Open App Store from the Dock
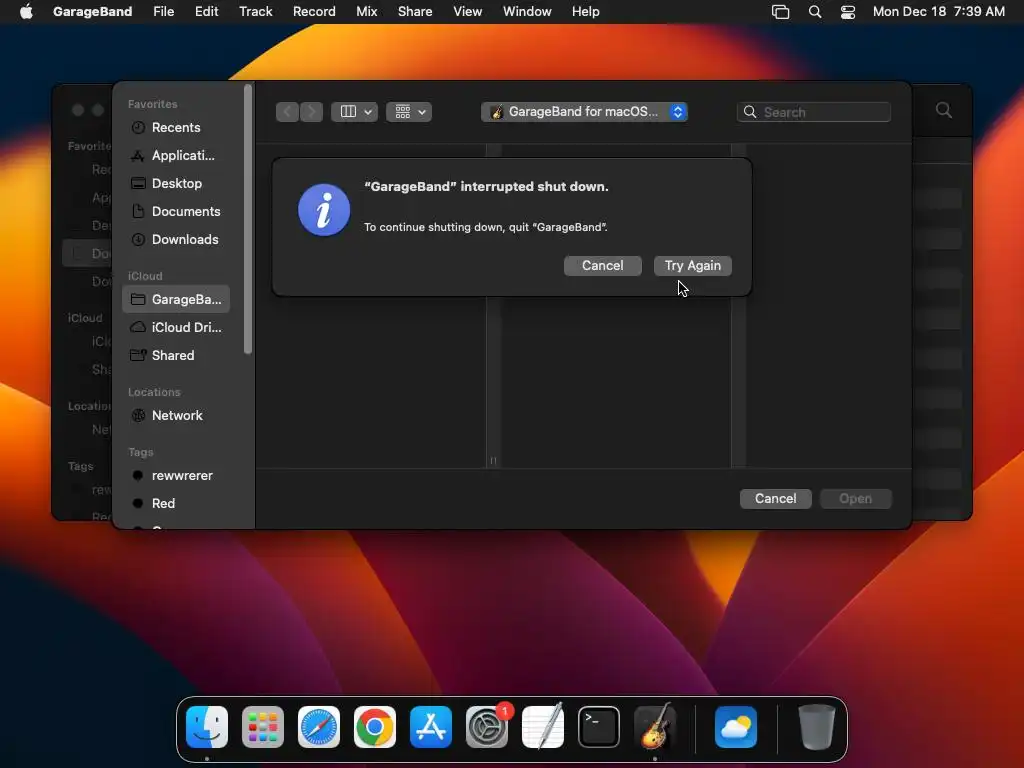Screen dimensions: 1024x768 [430, 727]
